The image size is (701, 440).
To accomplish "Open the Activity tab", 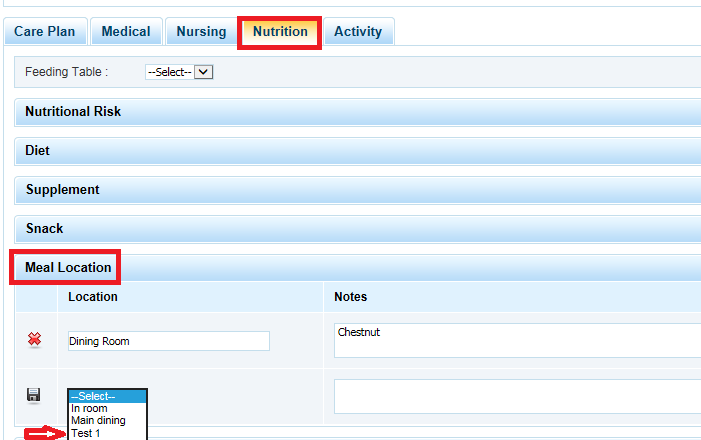I will 358,32.
